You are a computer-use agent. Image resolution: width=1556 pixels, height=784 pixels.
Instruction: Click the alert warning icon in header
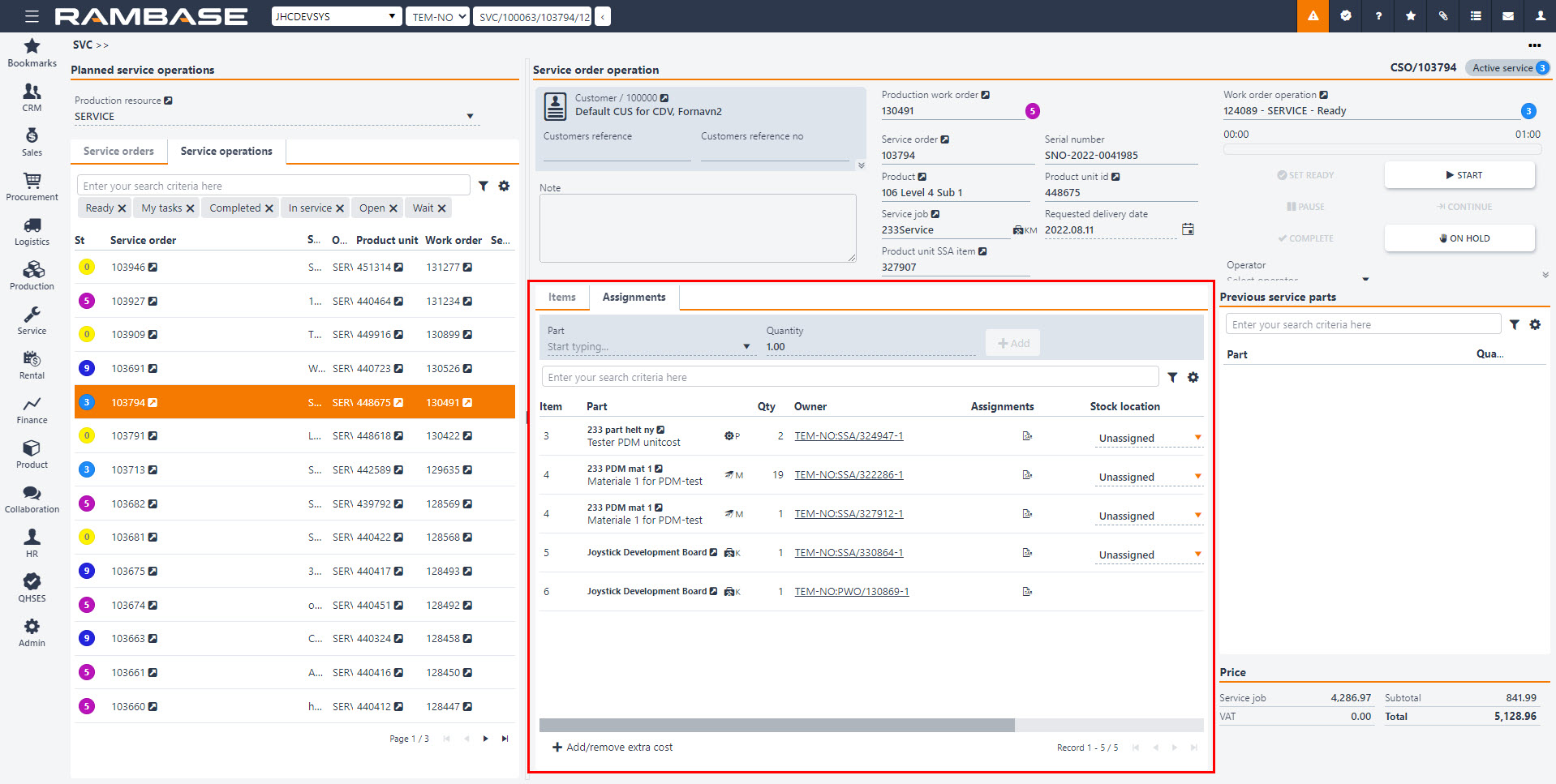1313,16
